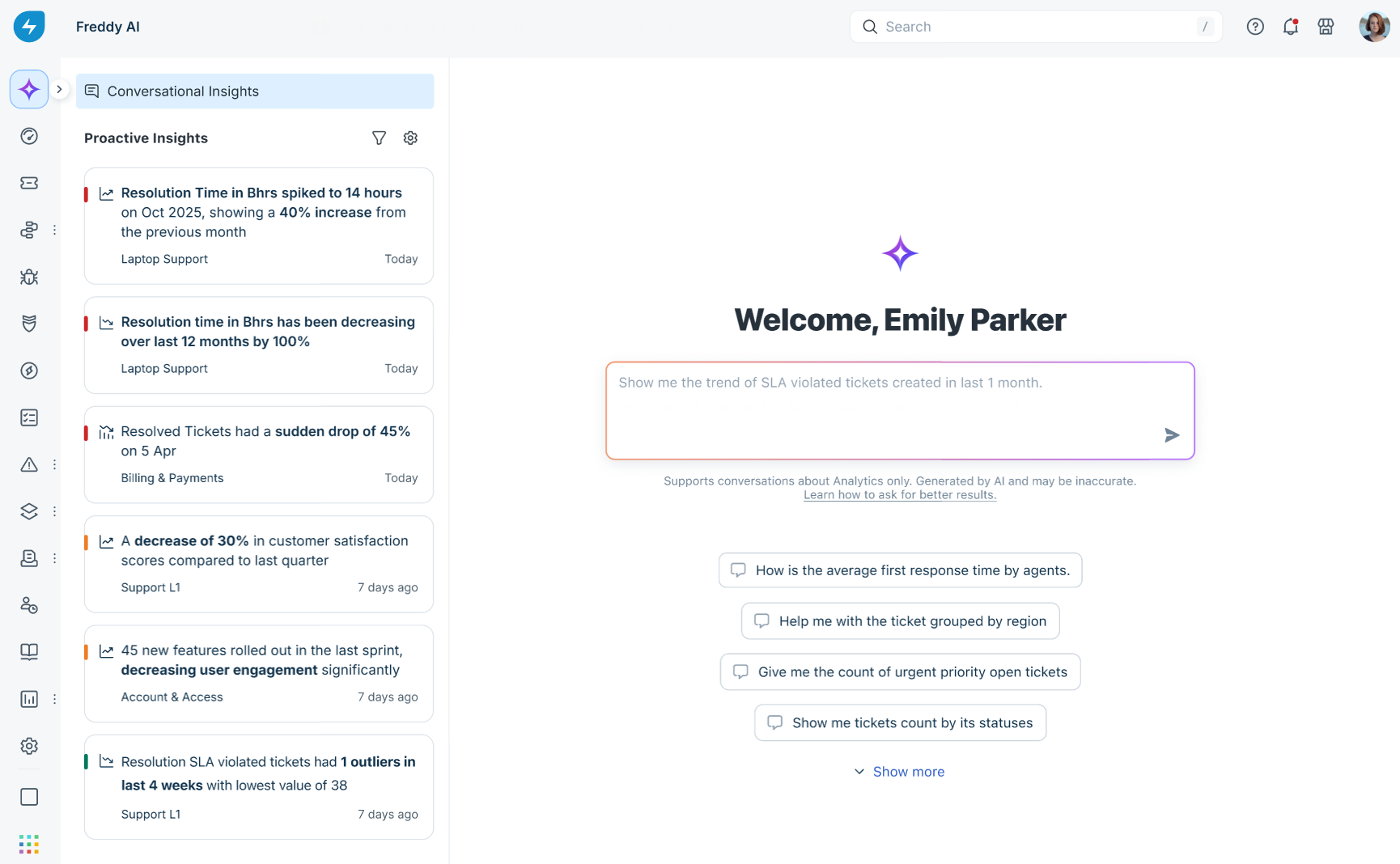Choose the ticket grouped by region suggestion
The width and height of the screenshot is (1400, 864).
(x=900, y=621)
